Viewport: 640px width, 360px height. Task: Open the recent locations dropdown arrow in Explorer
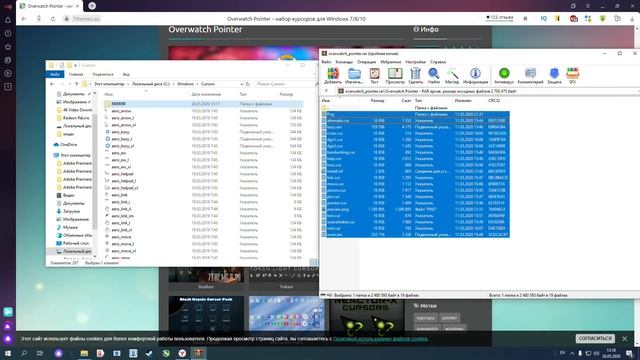click(x=69, y=84)
